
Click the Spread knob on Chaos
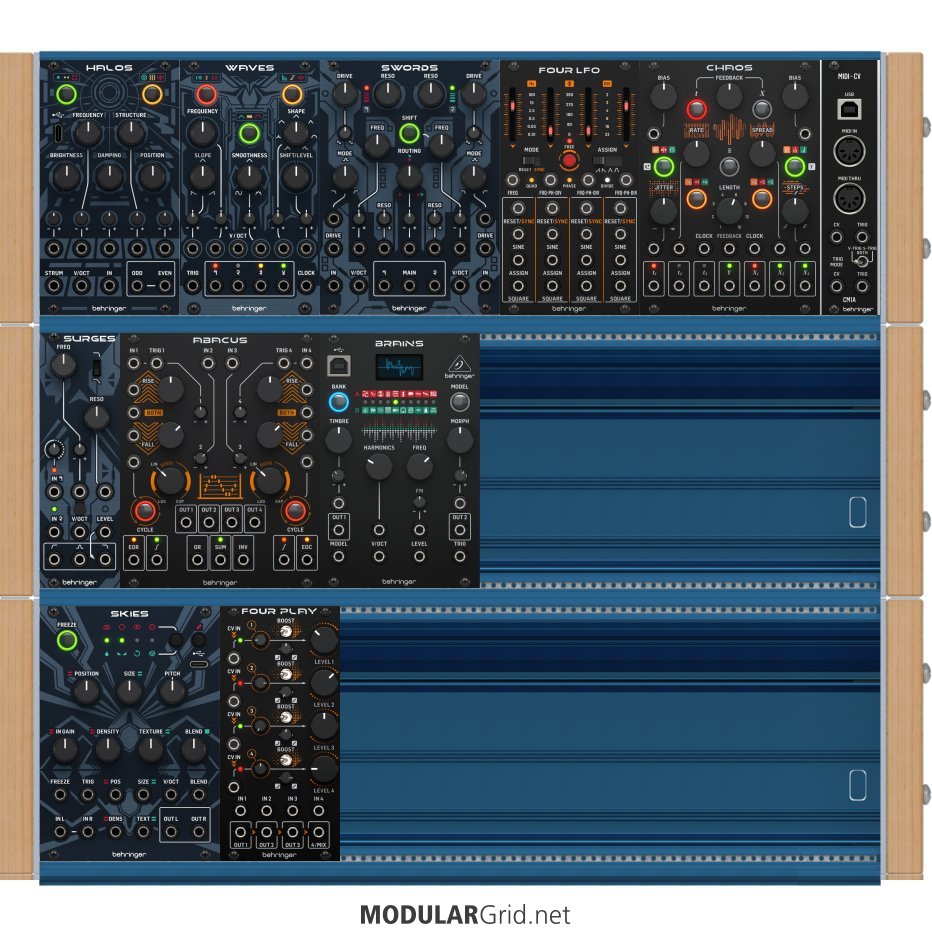(762, 153)
